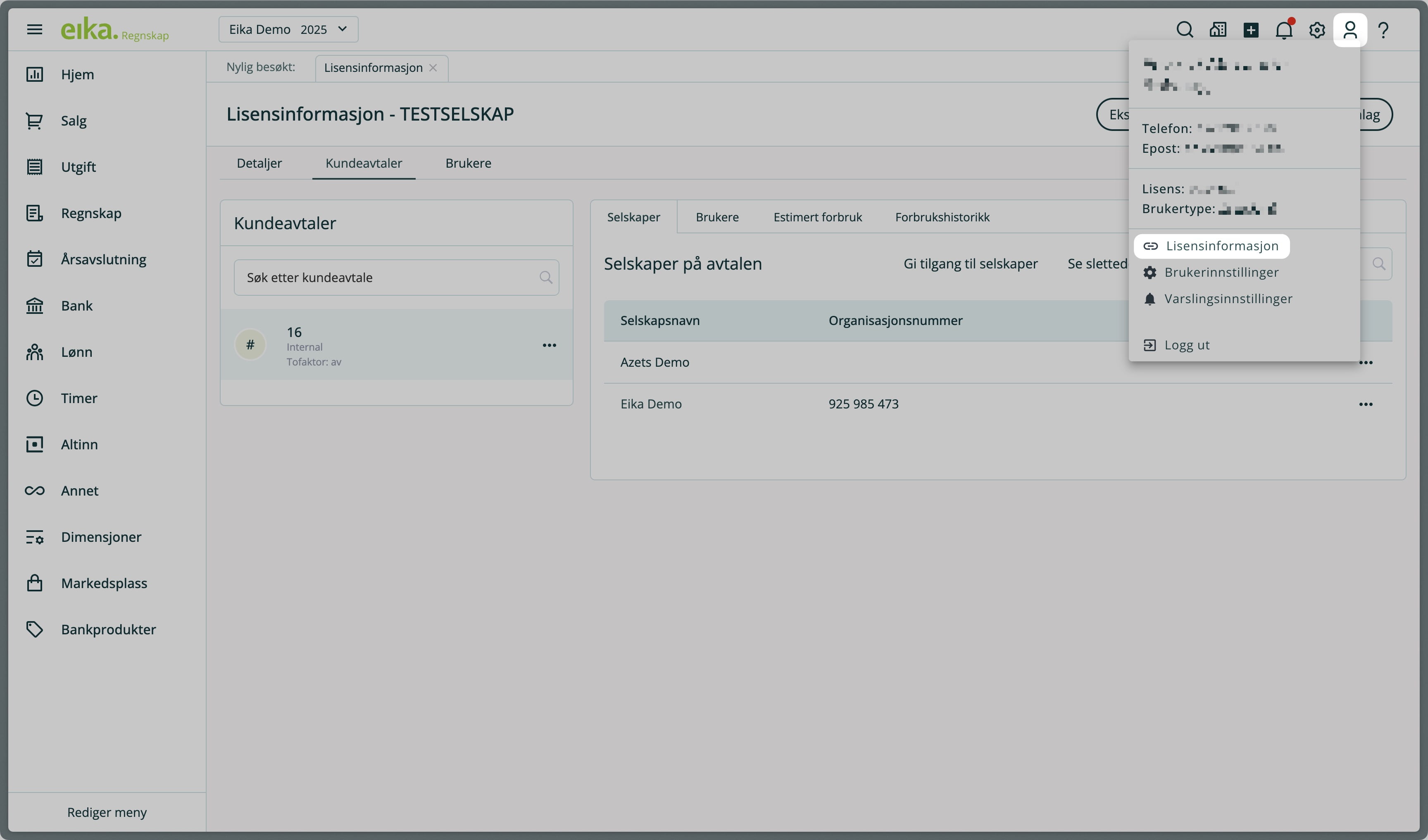Switch to the Detaljer tab
Viewport: 1428px width, 840px height.
(x=259, y=163)
